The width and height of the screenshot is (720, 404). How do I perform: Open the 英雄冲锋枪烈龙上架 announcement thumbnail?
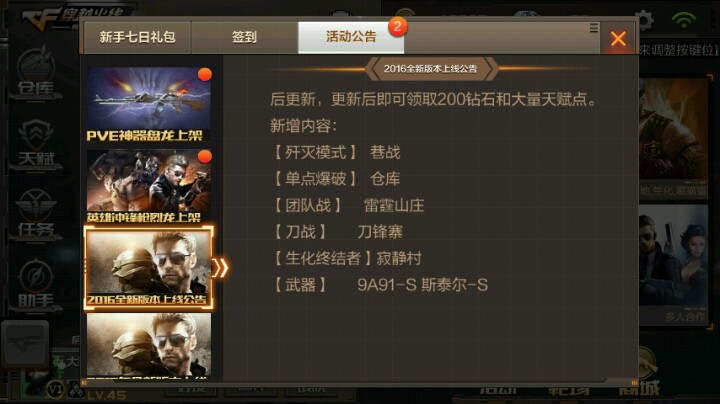tap(149, 186)
